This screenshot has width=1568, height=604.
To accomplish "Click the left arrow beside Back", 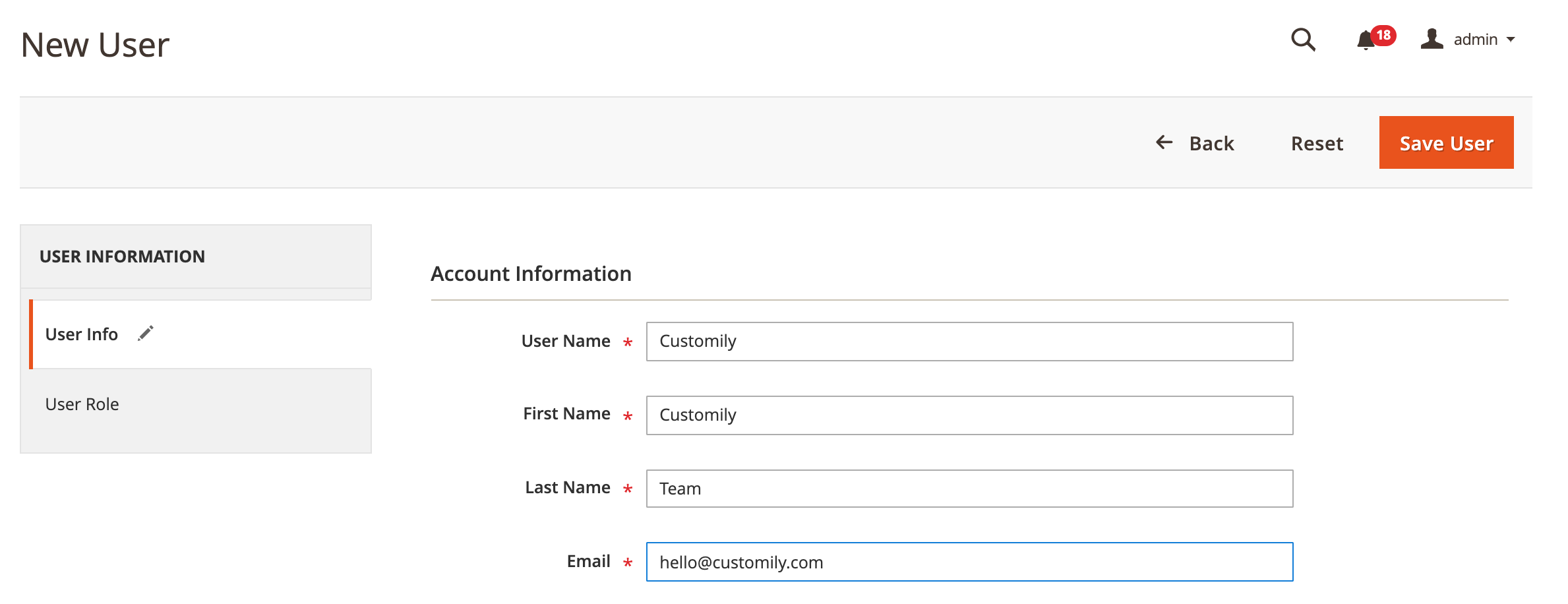I will [1164, 142].
